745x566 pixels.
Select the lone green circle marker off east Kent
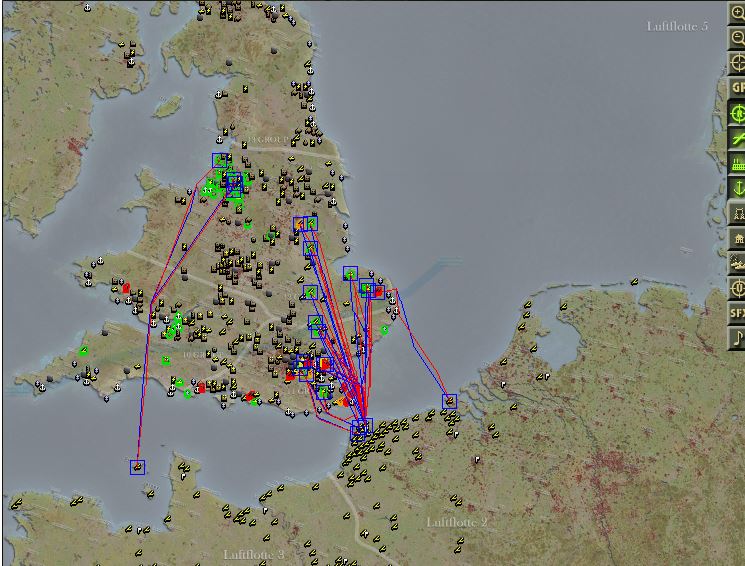384,330
